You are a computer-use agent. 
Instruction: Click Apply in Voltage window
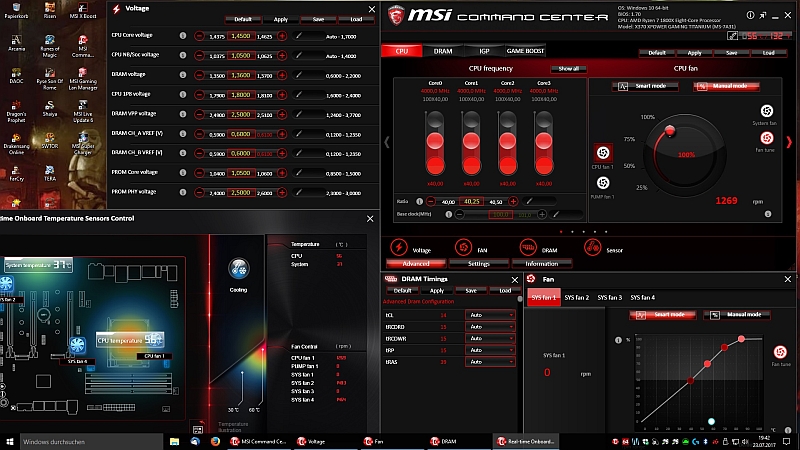tap(281, 19)
